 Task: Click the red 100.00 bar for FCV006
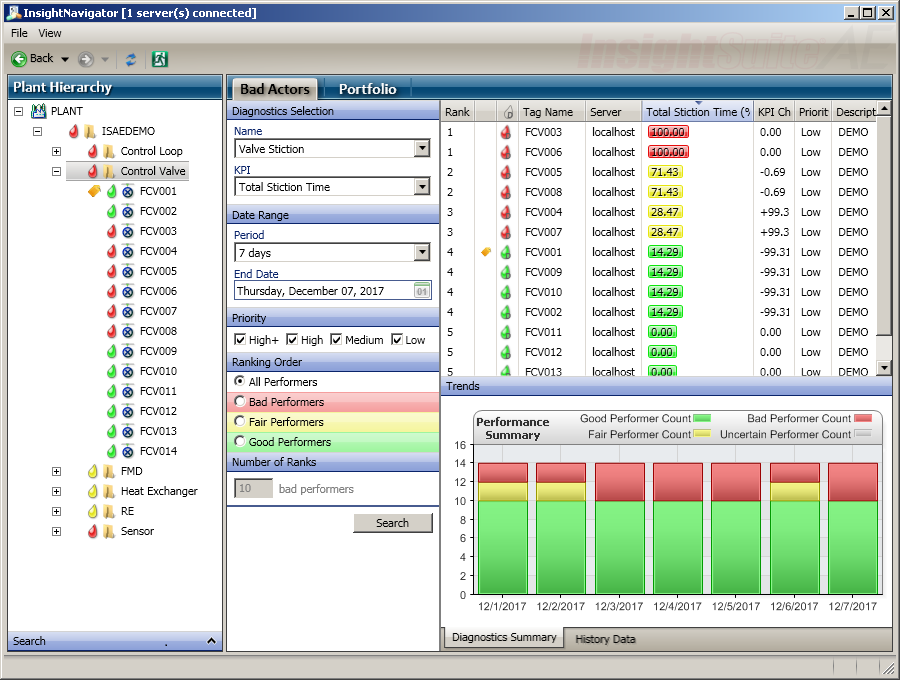pyautogui.click(x=666, y=152)
